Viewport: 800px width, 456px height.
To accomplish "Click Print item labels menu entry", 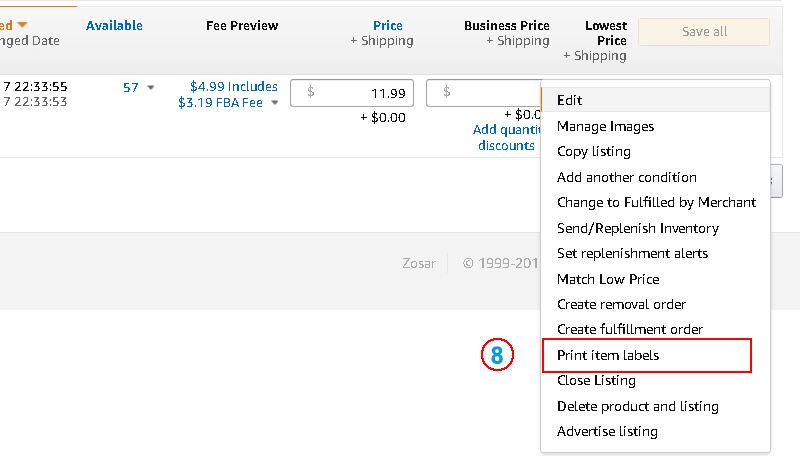I will [608, 355].
